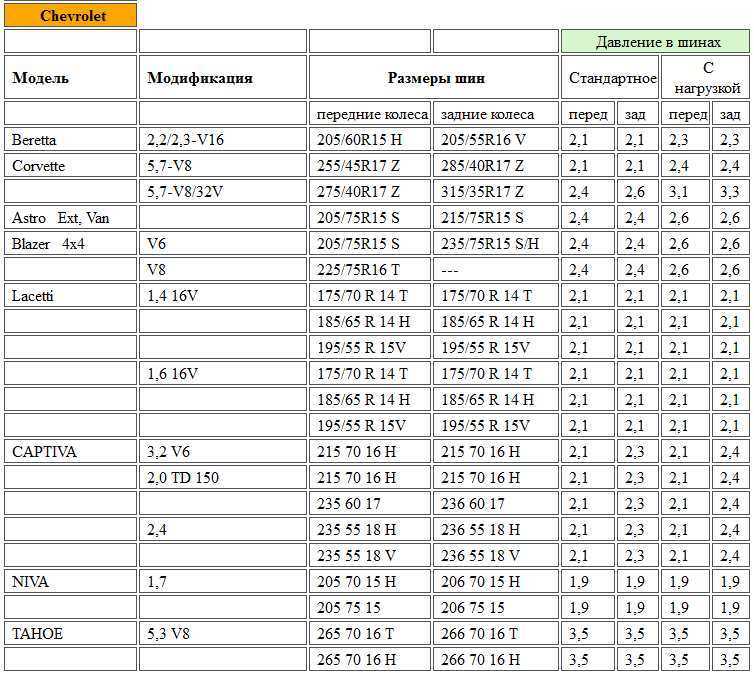Select the green Давление в шинах header
The image size is (754, 673).
coord(655,42)
